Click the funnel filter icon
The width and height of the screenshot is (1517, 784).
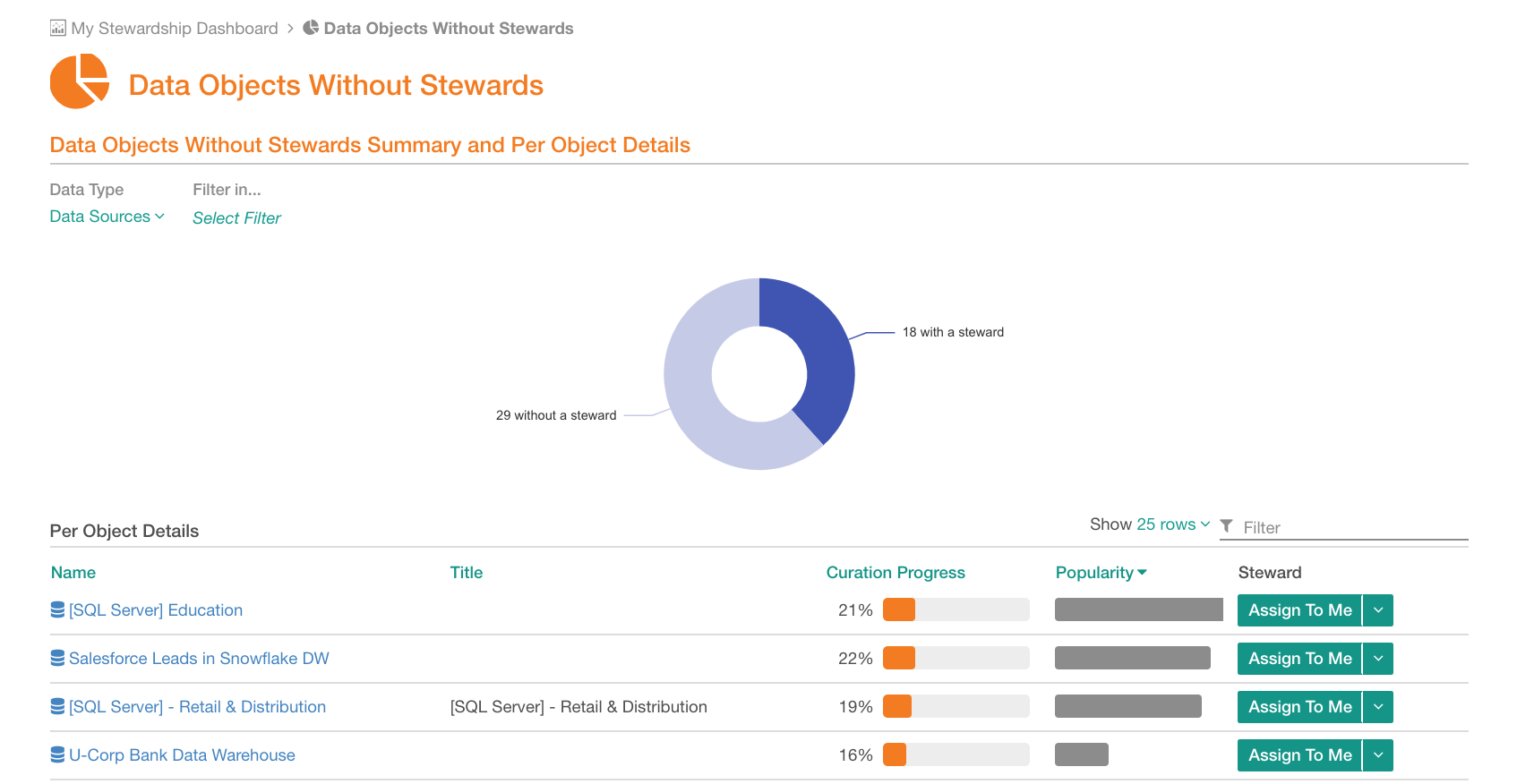1227,526
